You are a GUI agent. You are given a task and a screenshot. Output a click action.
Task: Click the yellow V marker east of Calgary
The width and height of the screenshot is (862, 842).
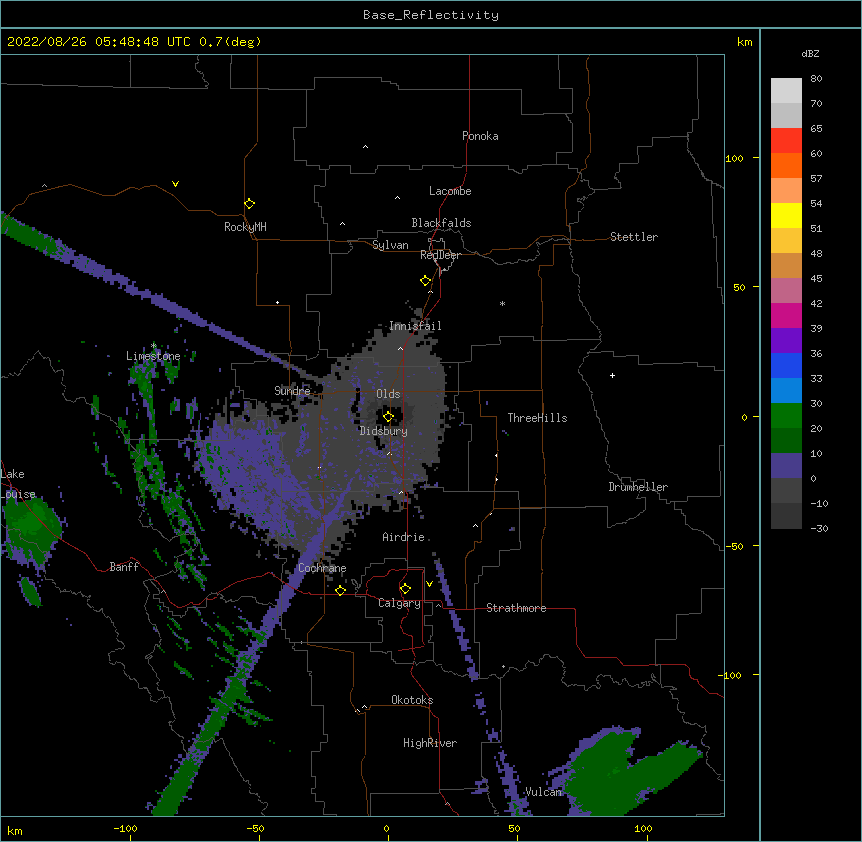point(429,584)
